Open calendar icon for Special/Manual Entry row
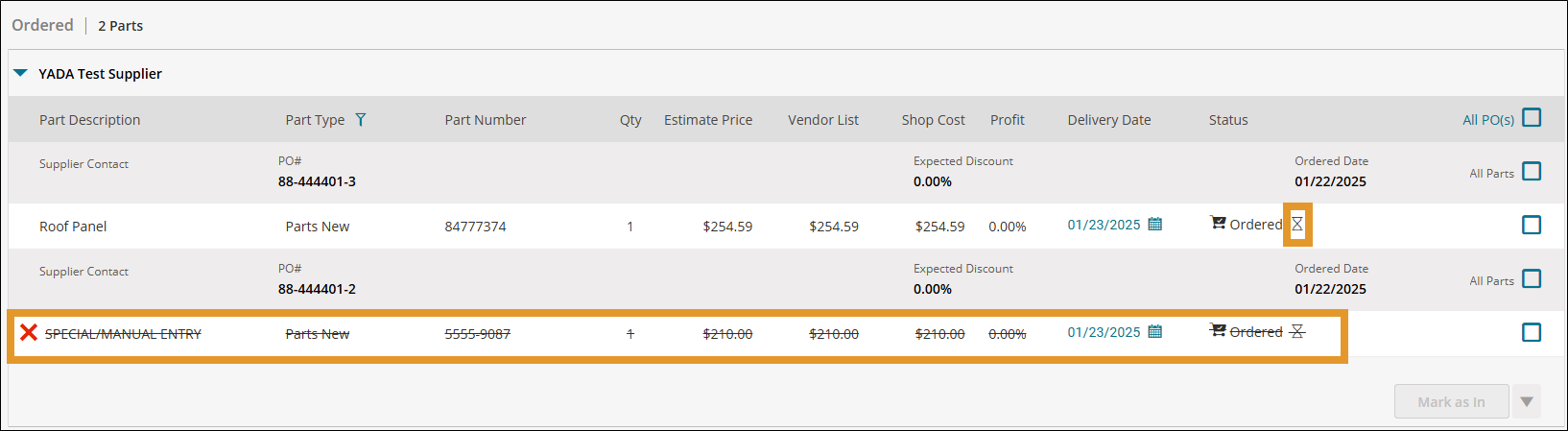Screen dimensions: 1568x431 pyautogui.click(x=1155, y=332)
